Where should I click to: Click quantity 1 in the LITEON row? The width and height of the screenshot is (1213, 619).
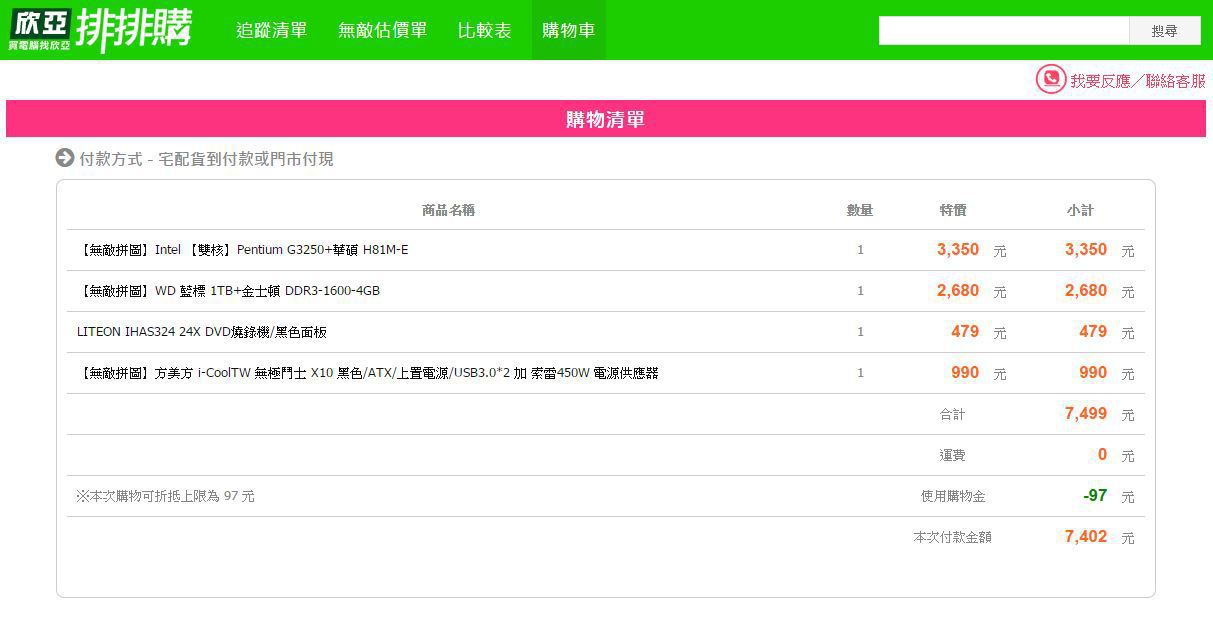(860, 332)
